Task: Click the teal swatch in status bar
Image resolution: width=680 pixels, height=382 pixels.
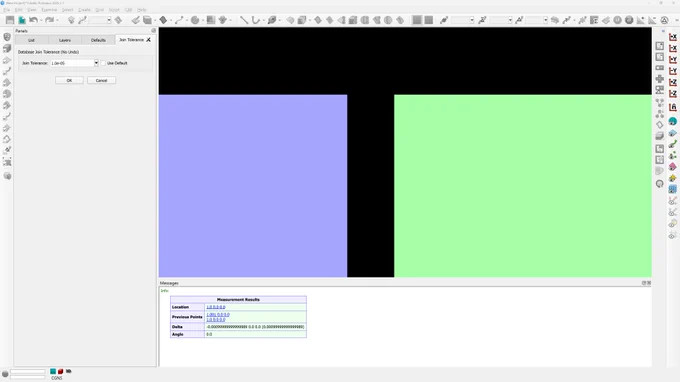Action: pos(53,371)
